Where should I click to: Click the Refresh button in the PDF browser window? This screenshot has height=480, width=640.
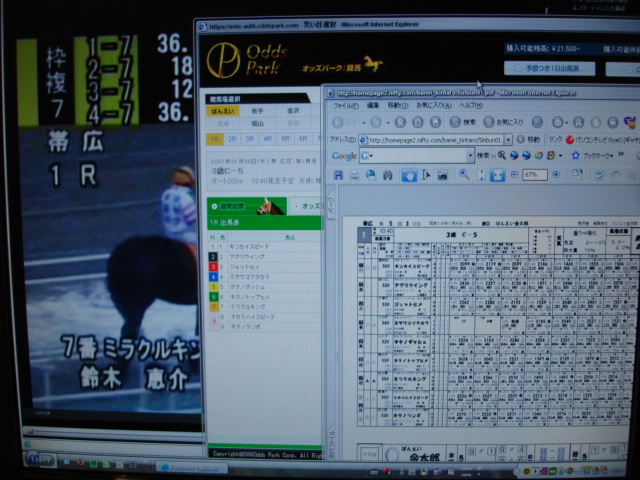(418, 122)
